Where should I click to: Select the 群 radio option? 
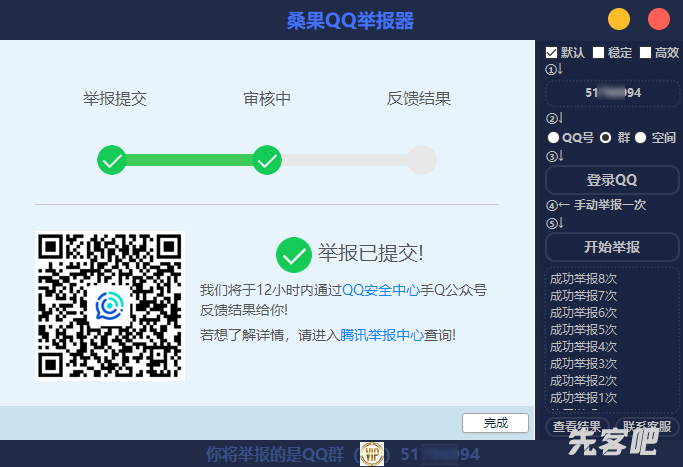[605, 138]
